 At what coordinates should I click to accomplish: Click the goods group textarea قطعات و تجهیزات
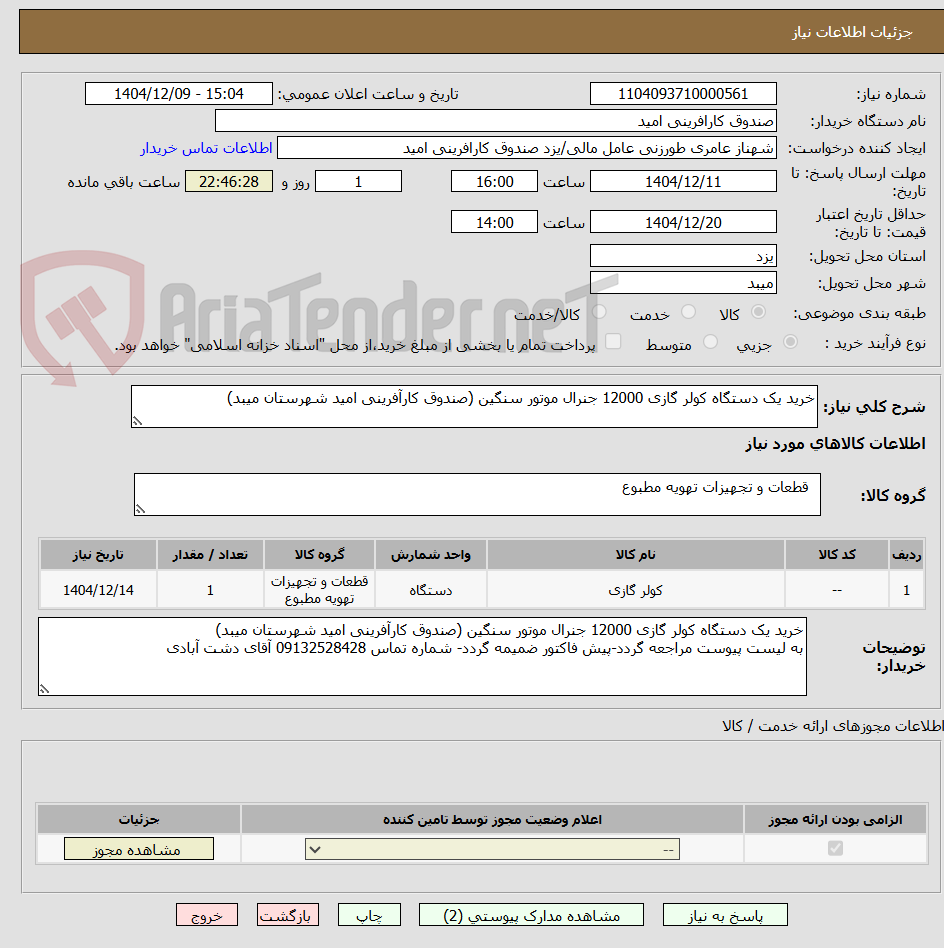(477, 495)
